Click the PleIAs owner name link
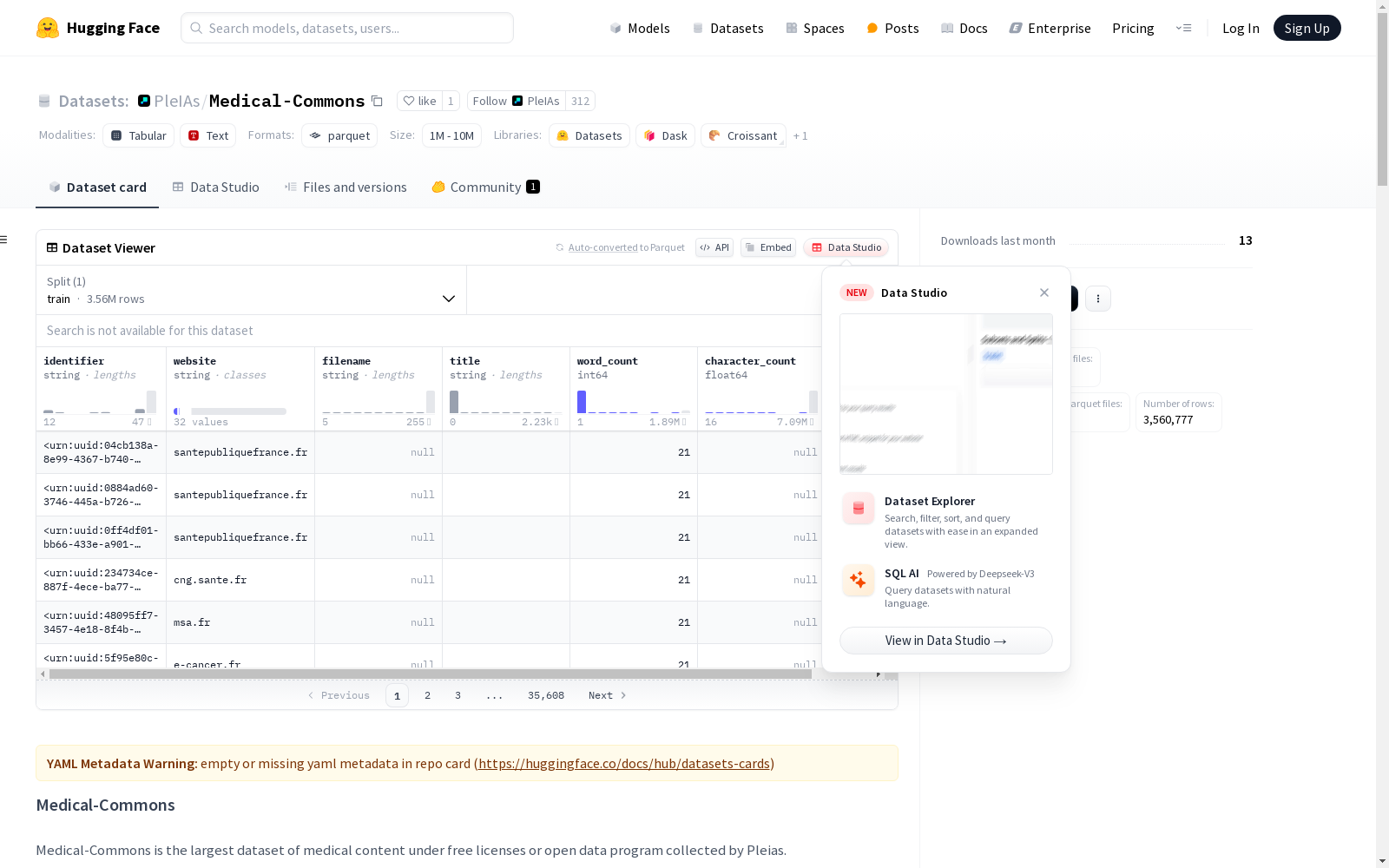1389x868 pixels. click(177, 101)
